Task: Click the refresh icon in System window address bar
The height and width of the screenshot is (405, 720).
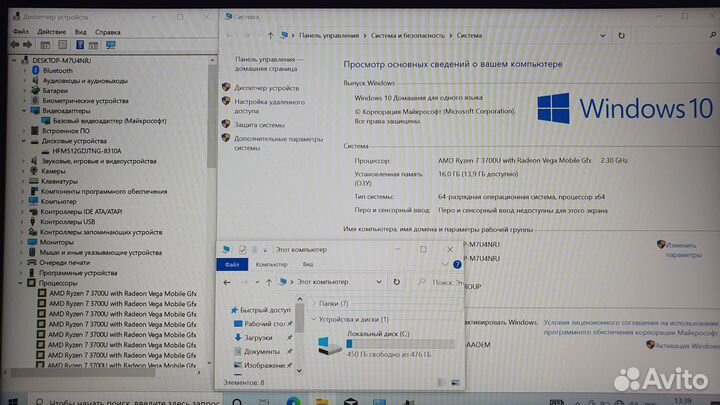Action: [621, 35]
